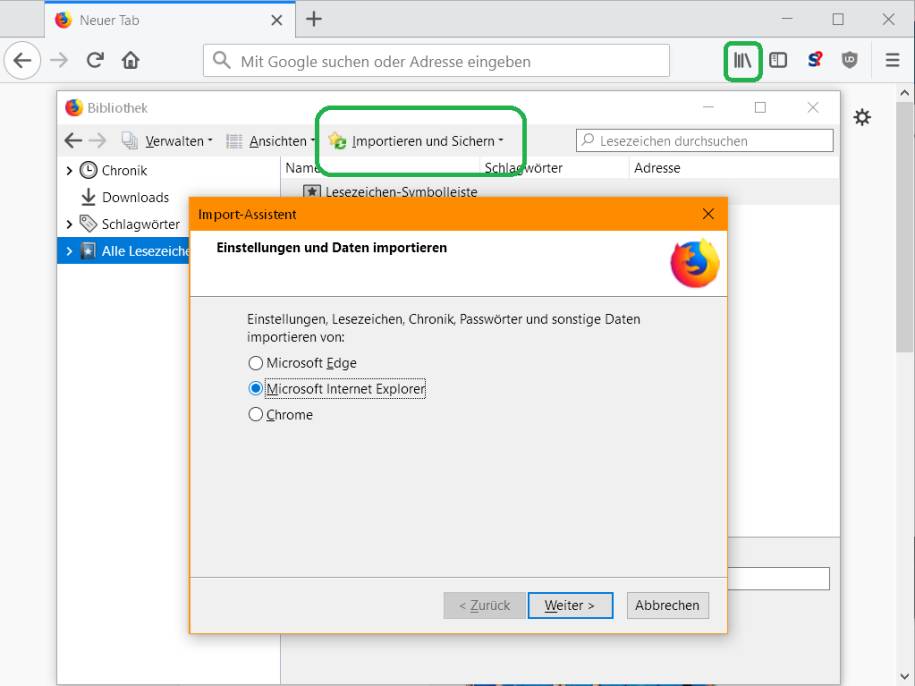Open the Firefox hamburger menu
915x686 pixels.
(892, 60)
